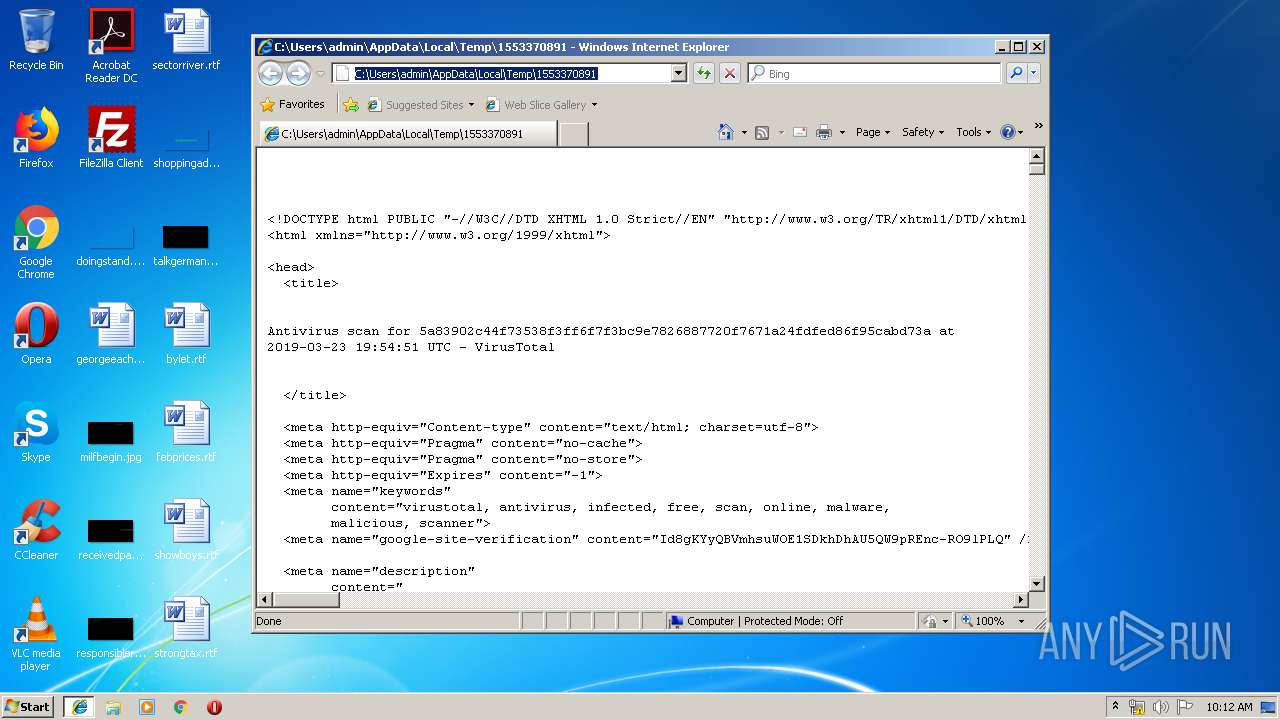The height and width of the screenshot is (720, 1280).
Task: Select Google Chrome desktop shortcut
Action: point(36,242)
